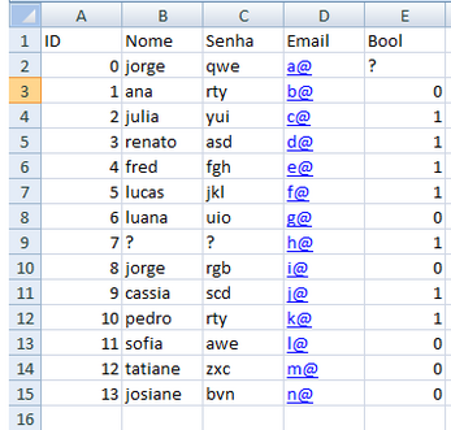Open the d@ email link
Image resolution: width=451 pixels, height=430 pixels.
click(x=300, y=142)
